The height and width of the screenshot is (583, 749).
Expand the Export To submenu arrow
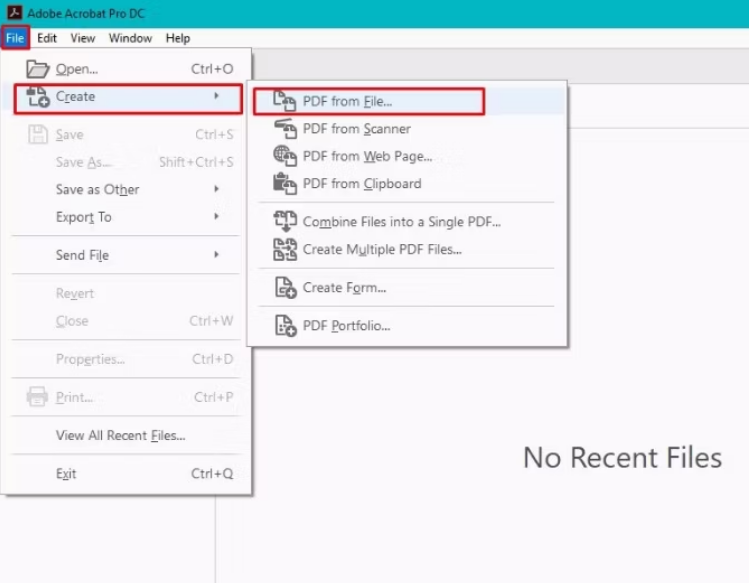click(216, 216)
